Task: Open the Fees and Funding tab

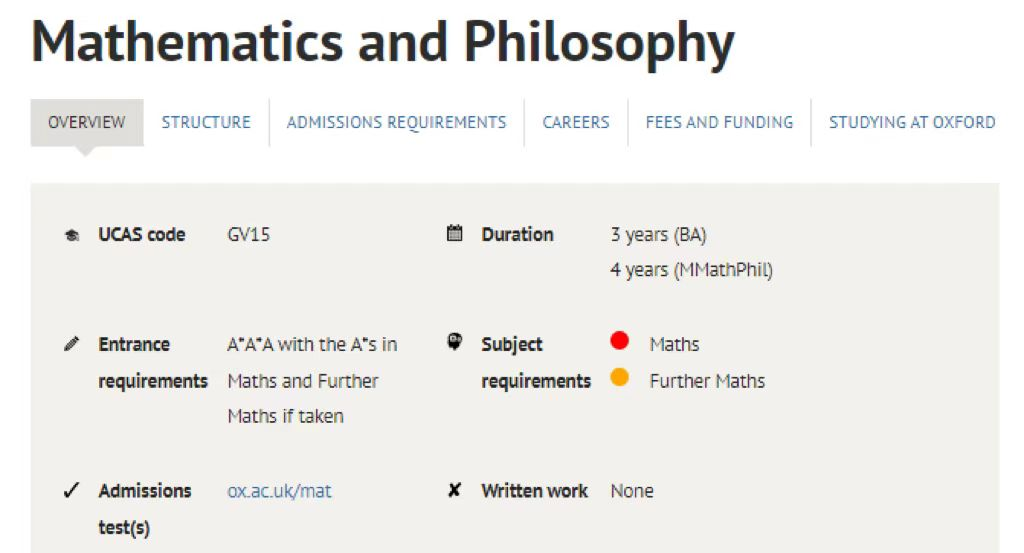Action: (x=719, y=123)
